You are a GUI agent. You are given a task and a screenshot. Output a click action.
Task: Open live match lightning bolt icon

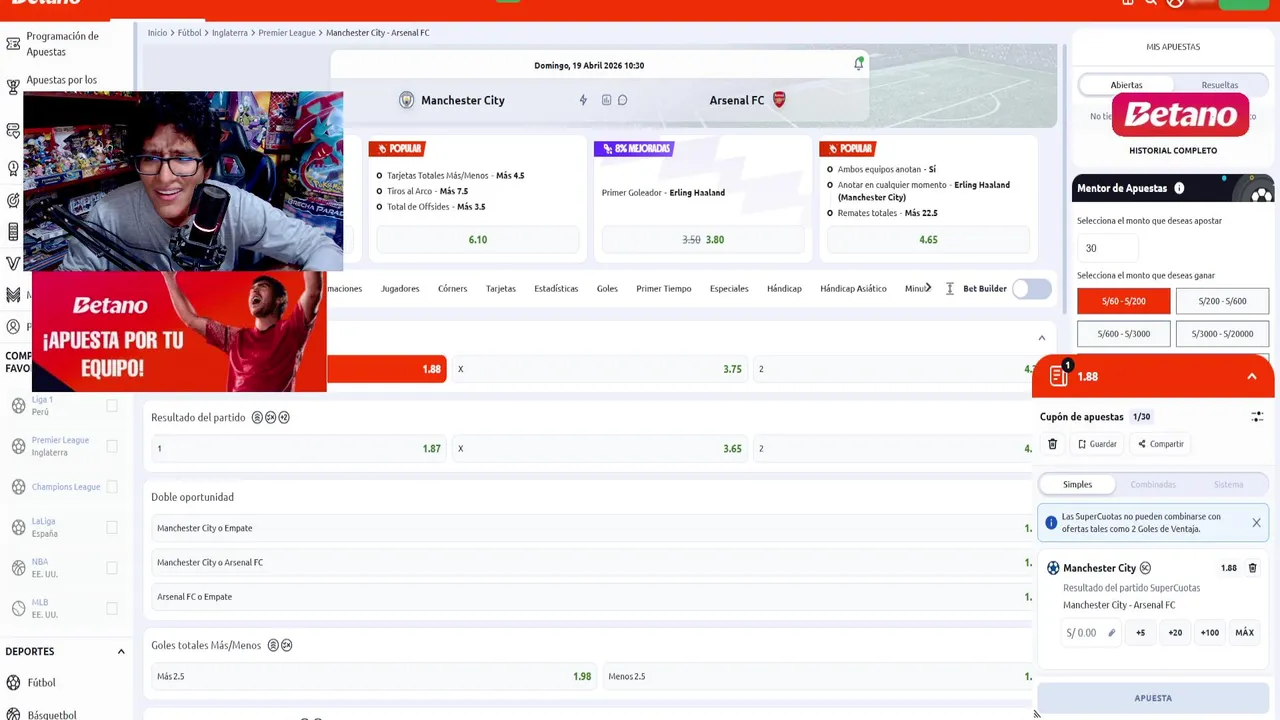[583, 100]
